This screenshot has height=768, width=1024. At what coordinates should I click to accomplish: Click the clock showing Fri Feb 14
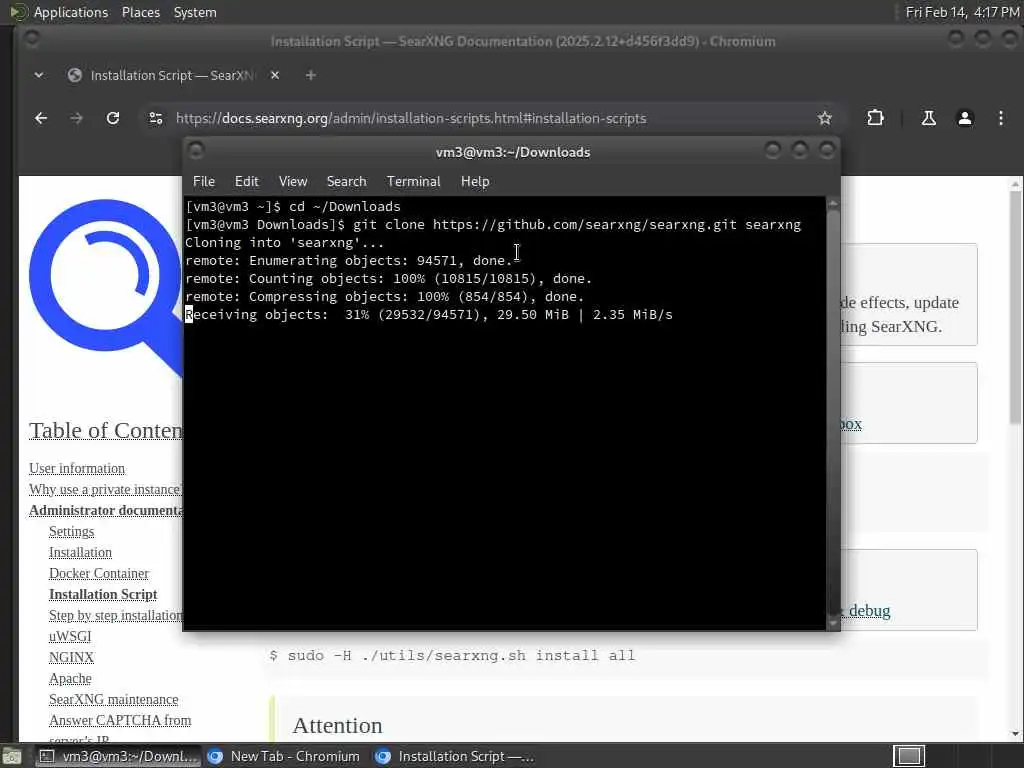pyautogui.click(x=962, y=12)
